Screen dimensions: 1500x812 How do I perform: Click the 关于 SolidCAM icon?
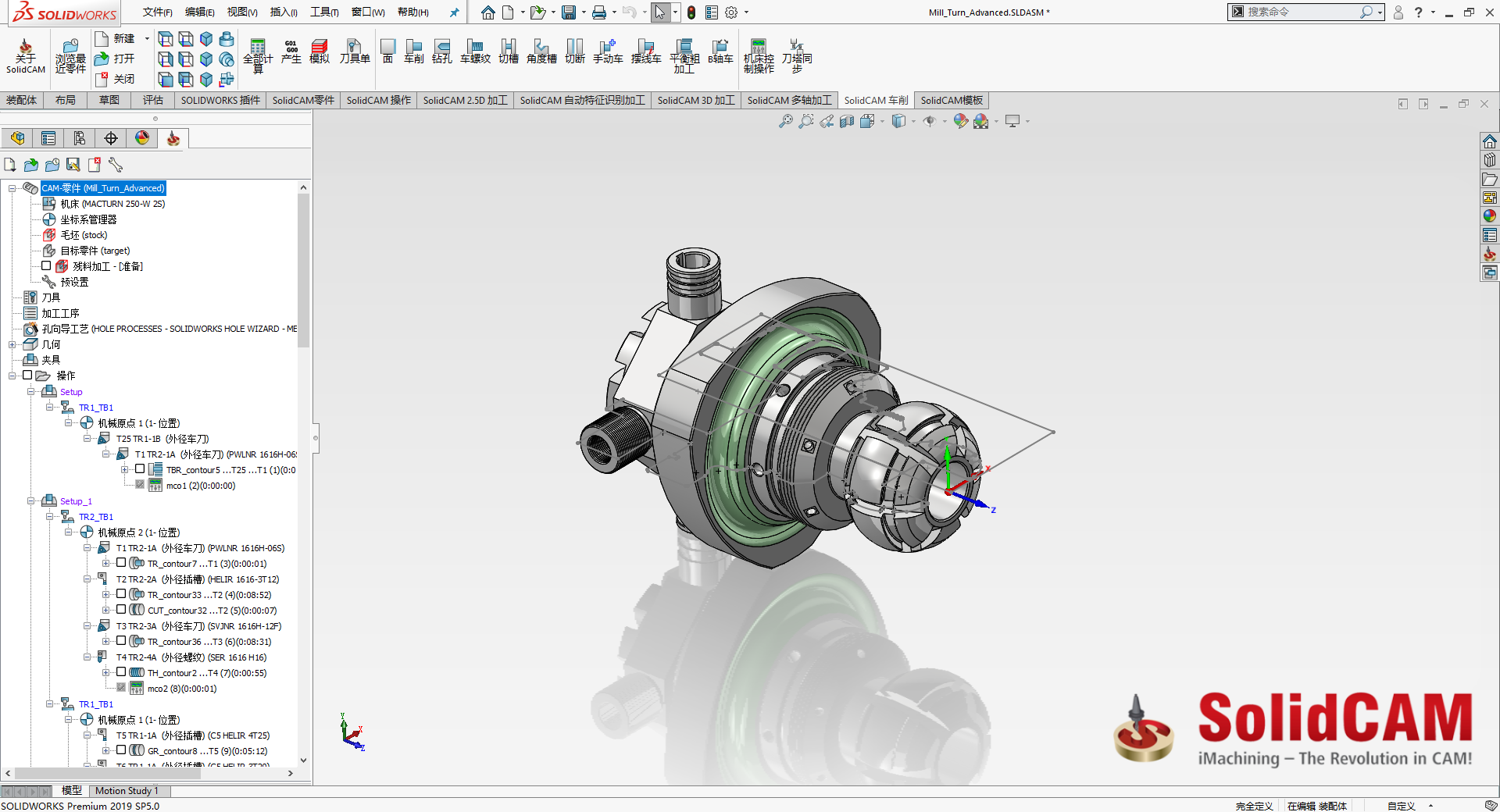click(x=26, y=56)
